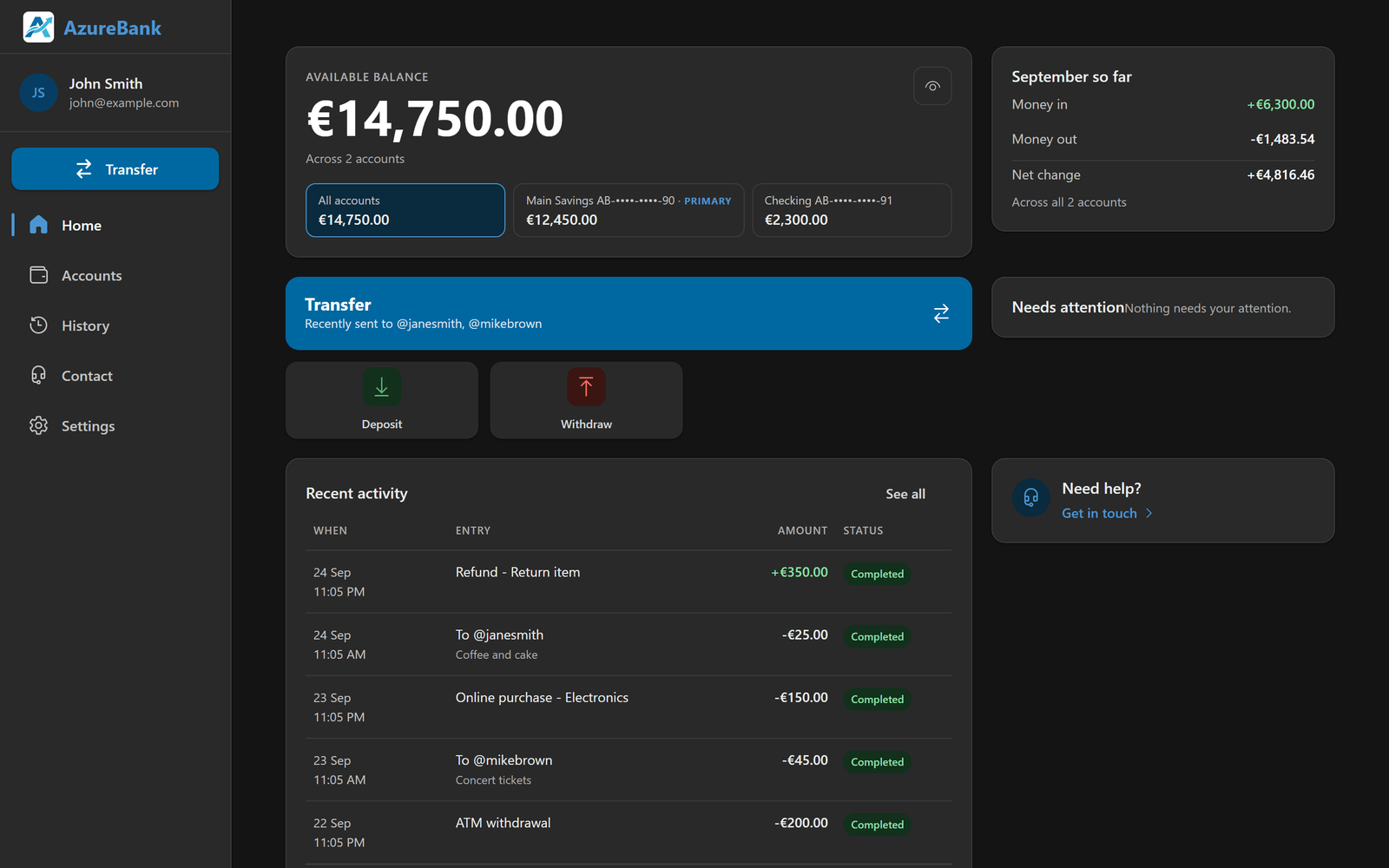Click the chevron next to Get in touch

pos(1149,513)
